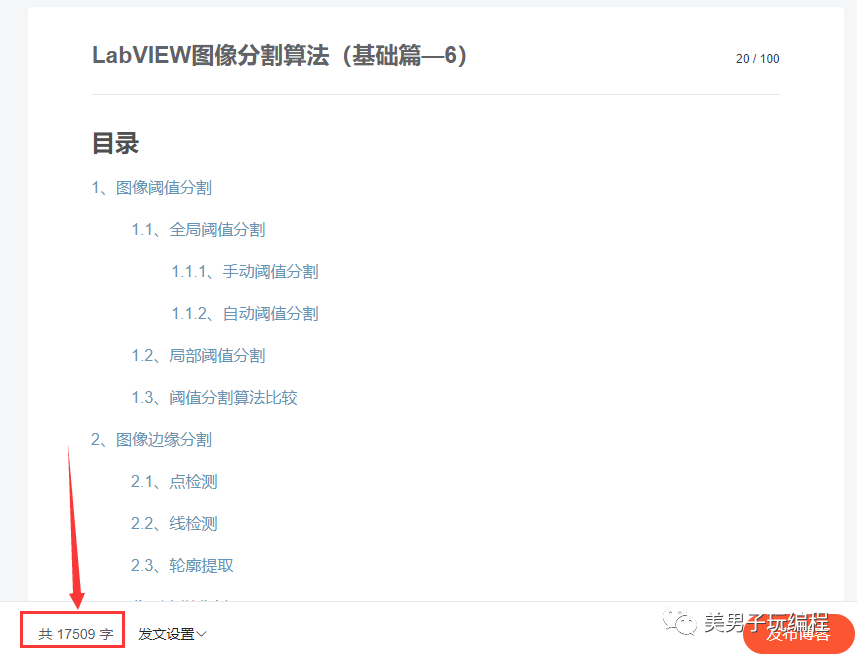This screenshot has height=660, width=857.
Task: Click the 20 / 100 title character counter
Action: [758, 59]
